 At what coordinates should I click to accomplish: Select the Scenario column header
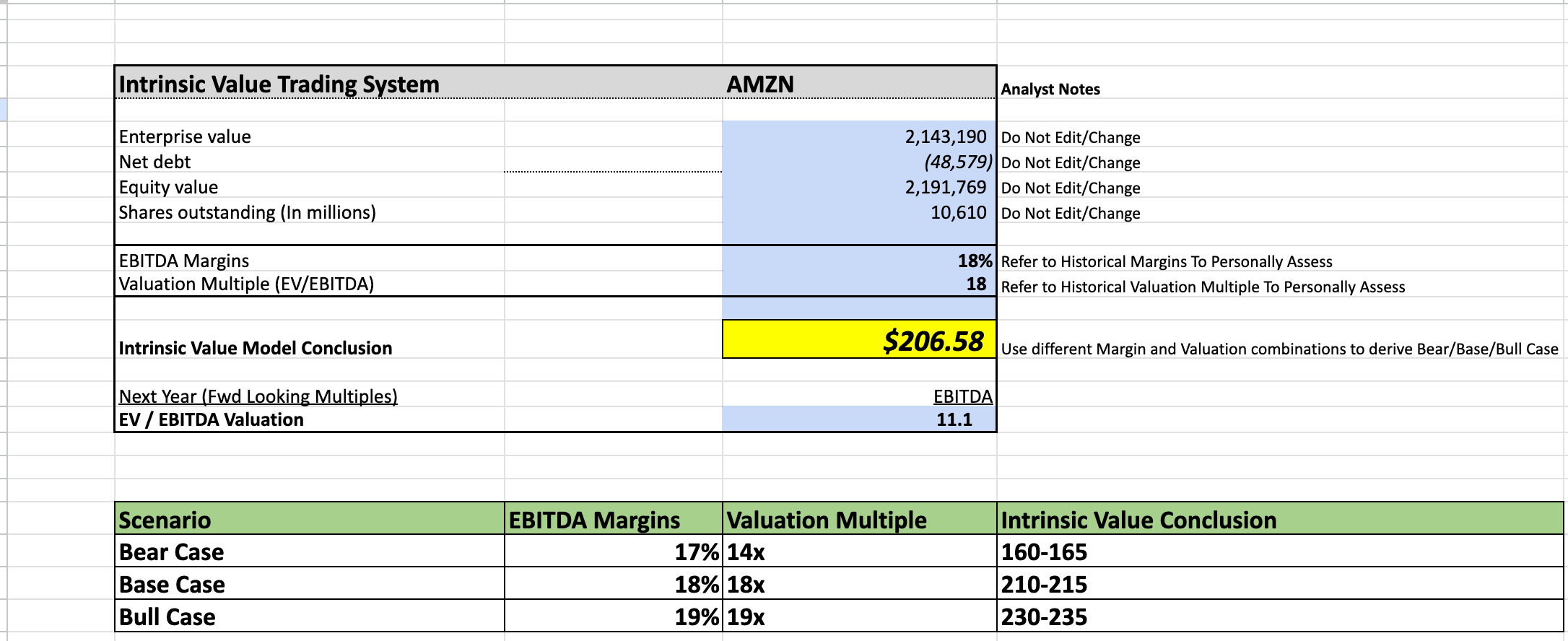tap(310, 519)
